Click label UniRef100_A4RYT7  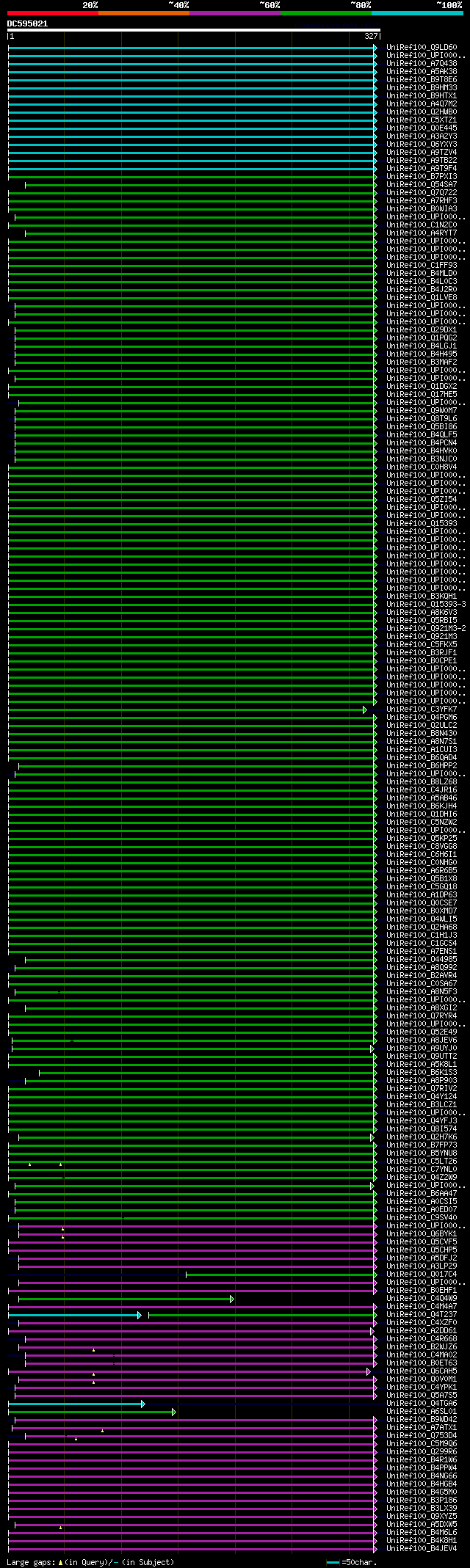coord(422,233)
